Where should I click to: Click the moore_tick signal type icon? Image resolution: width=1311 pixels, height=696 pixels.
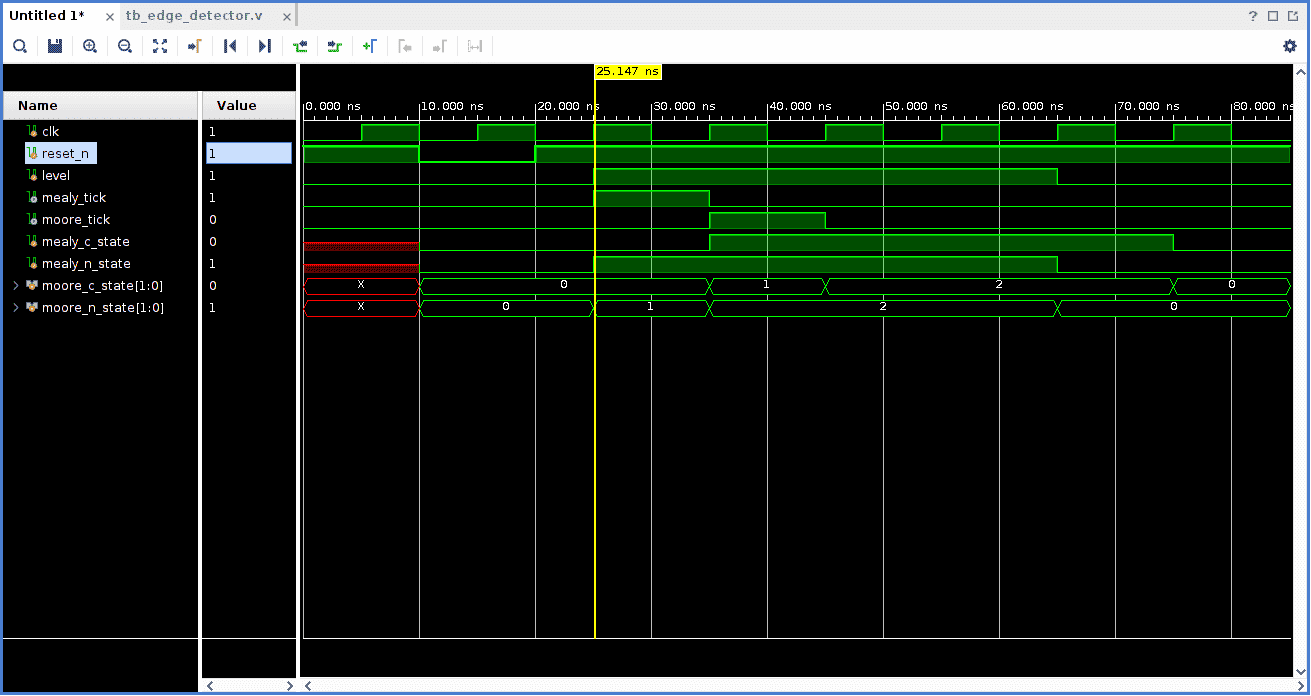[32, 220]
